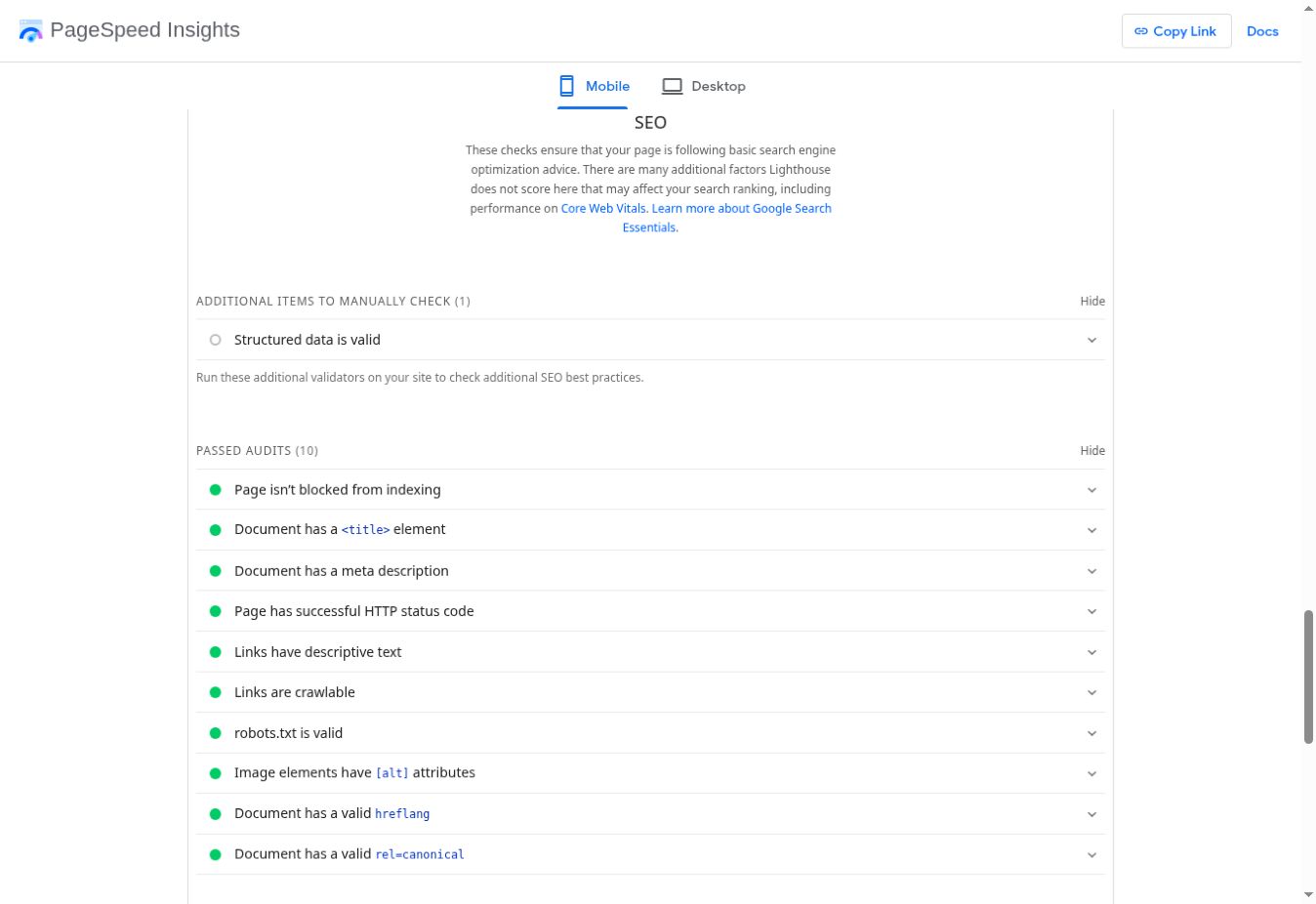Click the Image elements have [alt] attributes text
This screenshot has width=1316, height=904.
(355, 772)
